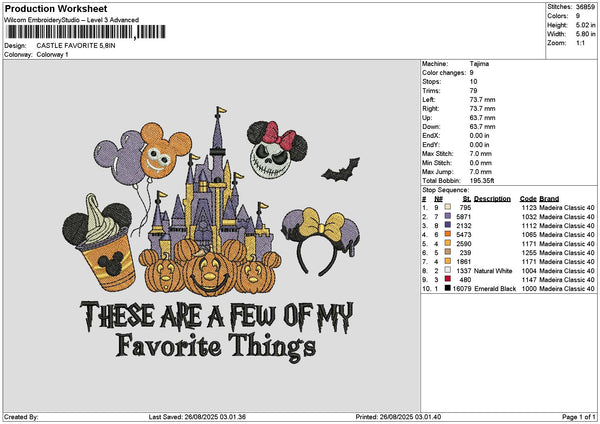600x424 pixels.
Task: Select the purple Mickey balloon
Action: (x=120, y=158)
